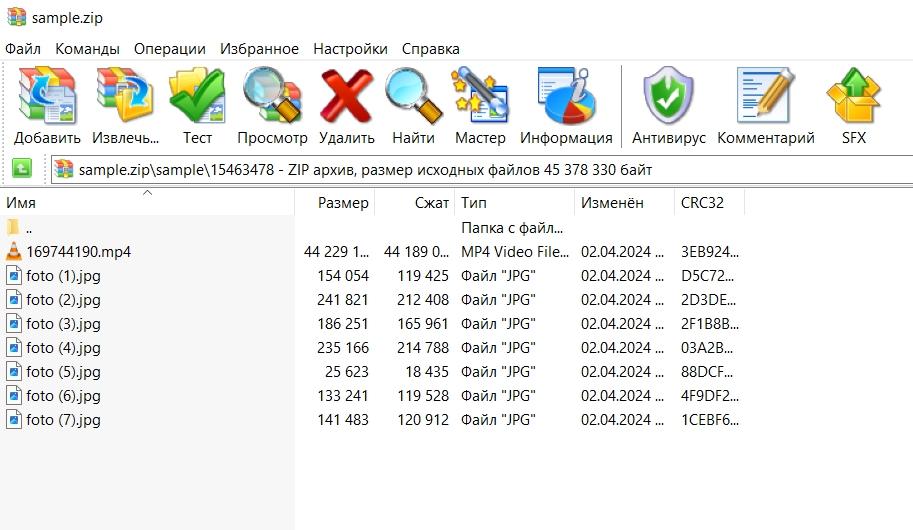The image size is (913, 530).
Task: Click the Удалить (Delete) red X icon
Action: click(346, 97)
